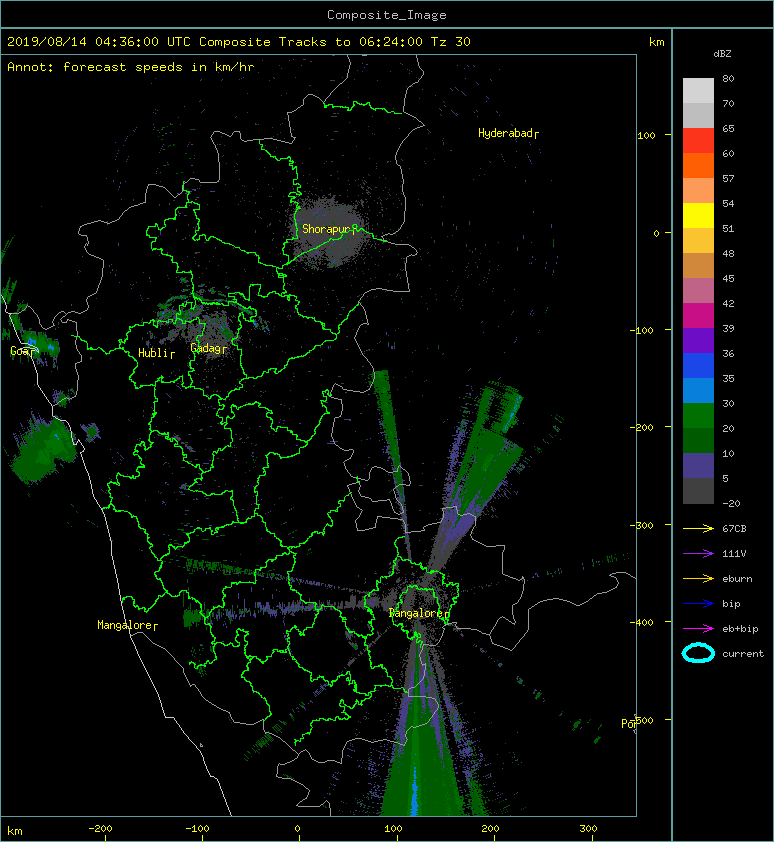Click the -200 tick on the horizontal km axis
774x842 pixels.
[100, 829]
